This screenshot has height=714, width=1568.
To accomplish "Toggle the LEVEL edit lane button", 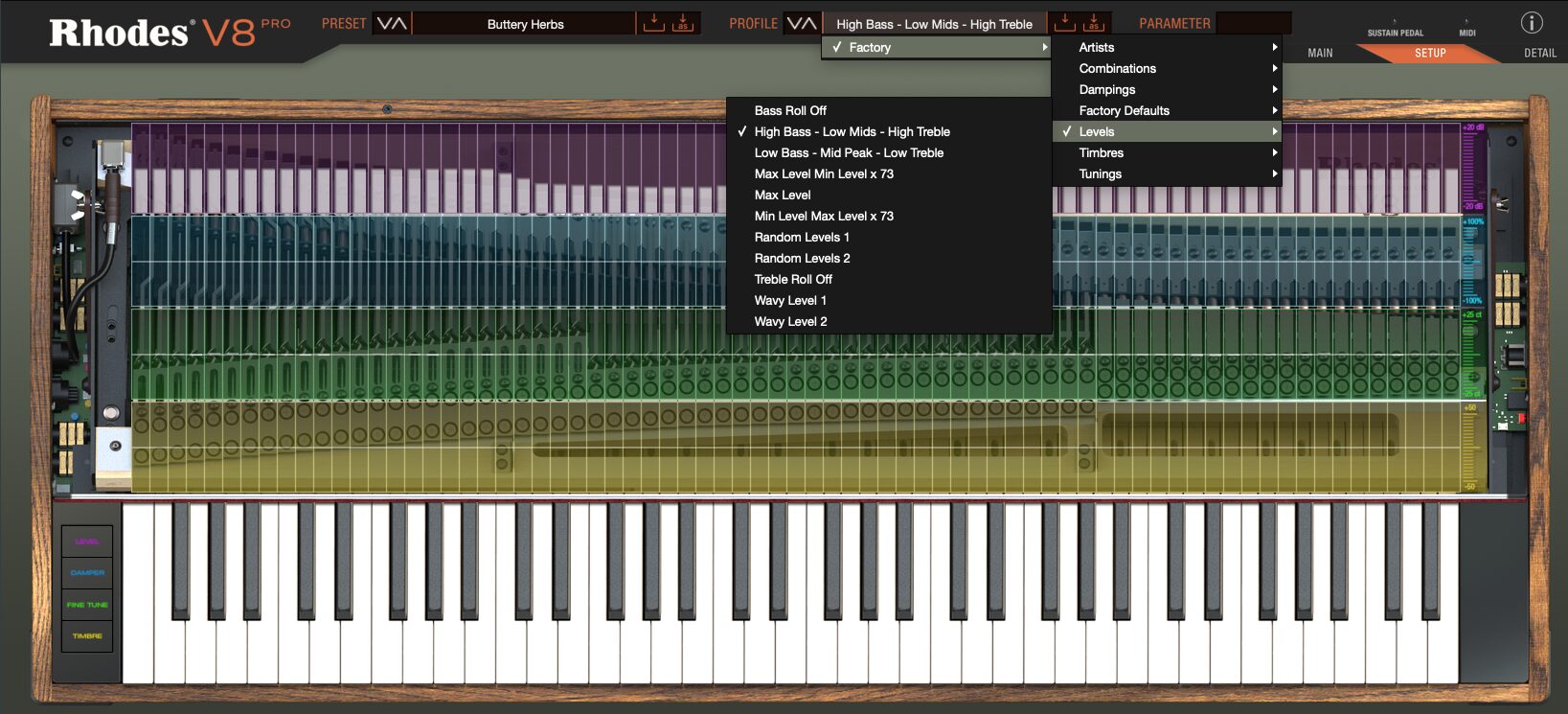I will (87, 541).
